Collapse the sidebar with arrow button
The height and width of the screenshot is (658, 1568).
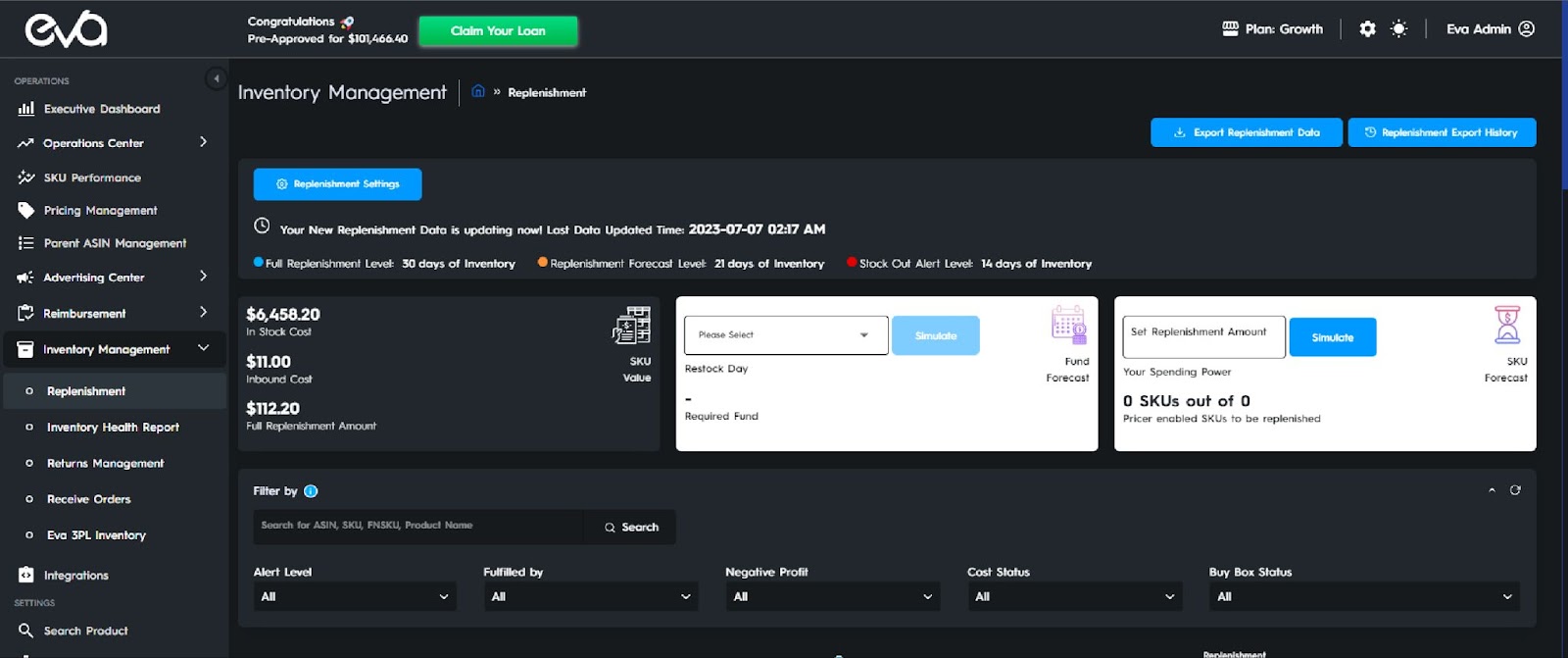coord(216,78)
